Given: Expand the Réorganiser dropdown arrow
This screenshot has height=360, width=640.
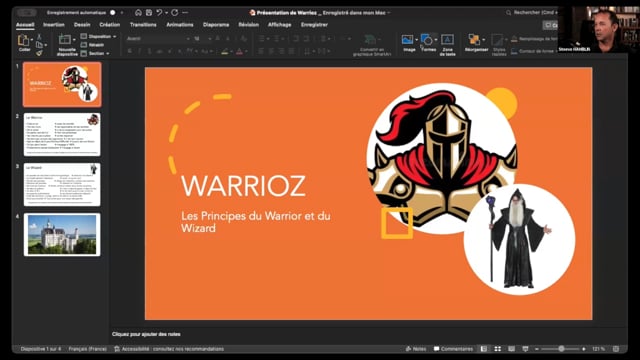Looking at the screenshot, I should [x=483, y=40].
